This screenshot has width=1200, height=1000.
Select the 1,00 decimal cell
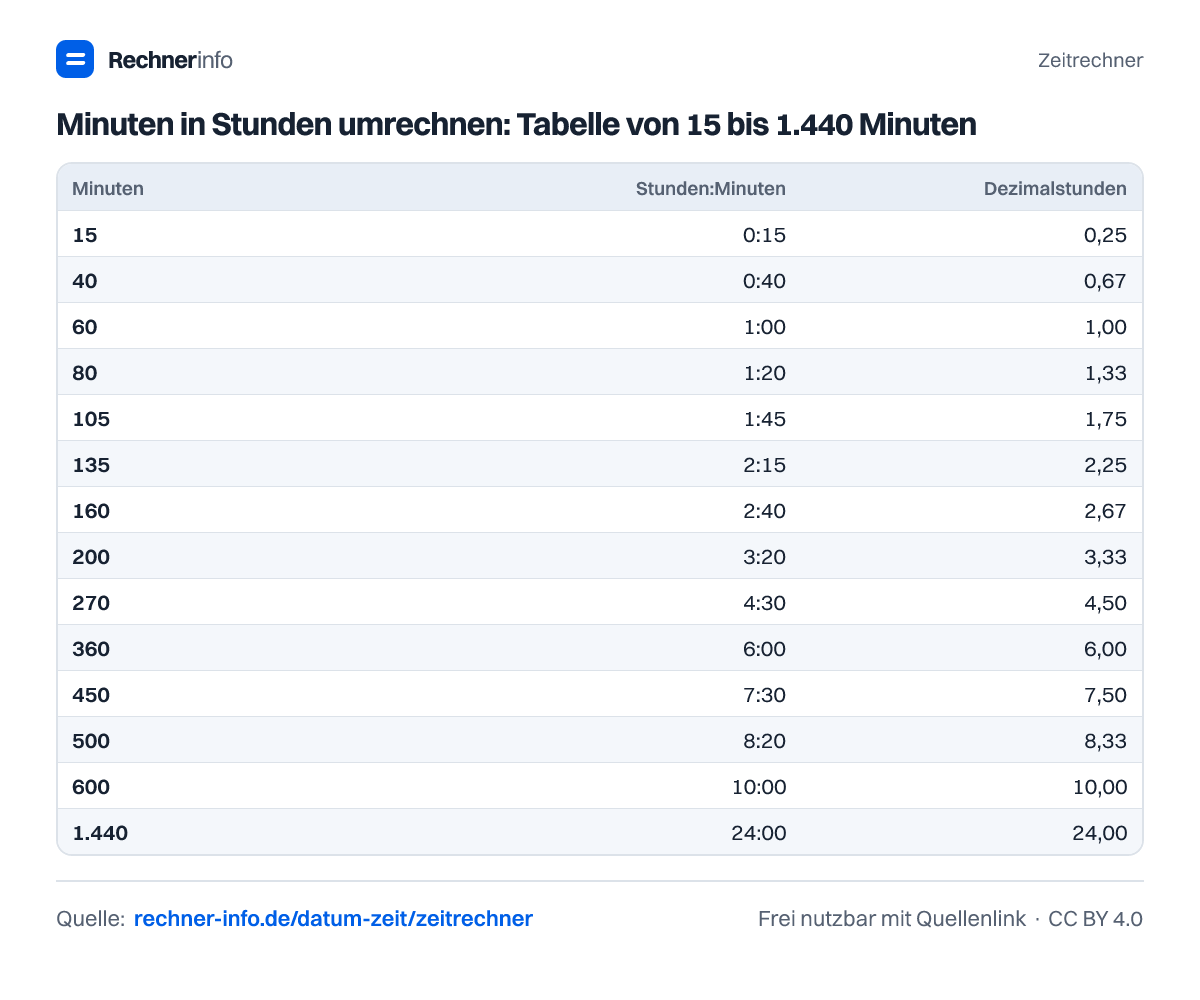pos(1106,327)
